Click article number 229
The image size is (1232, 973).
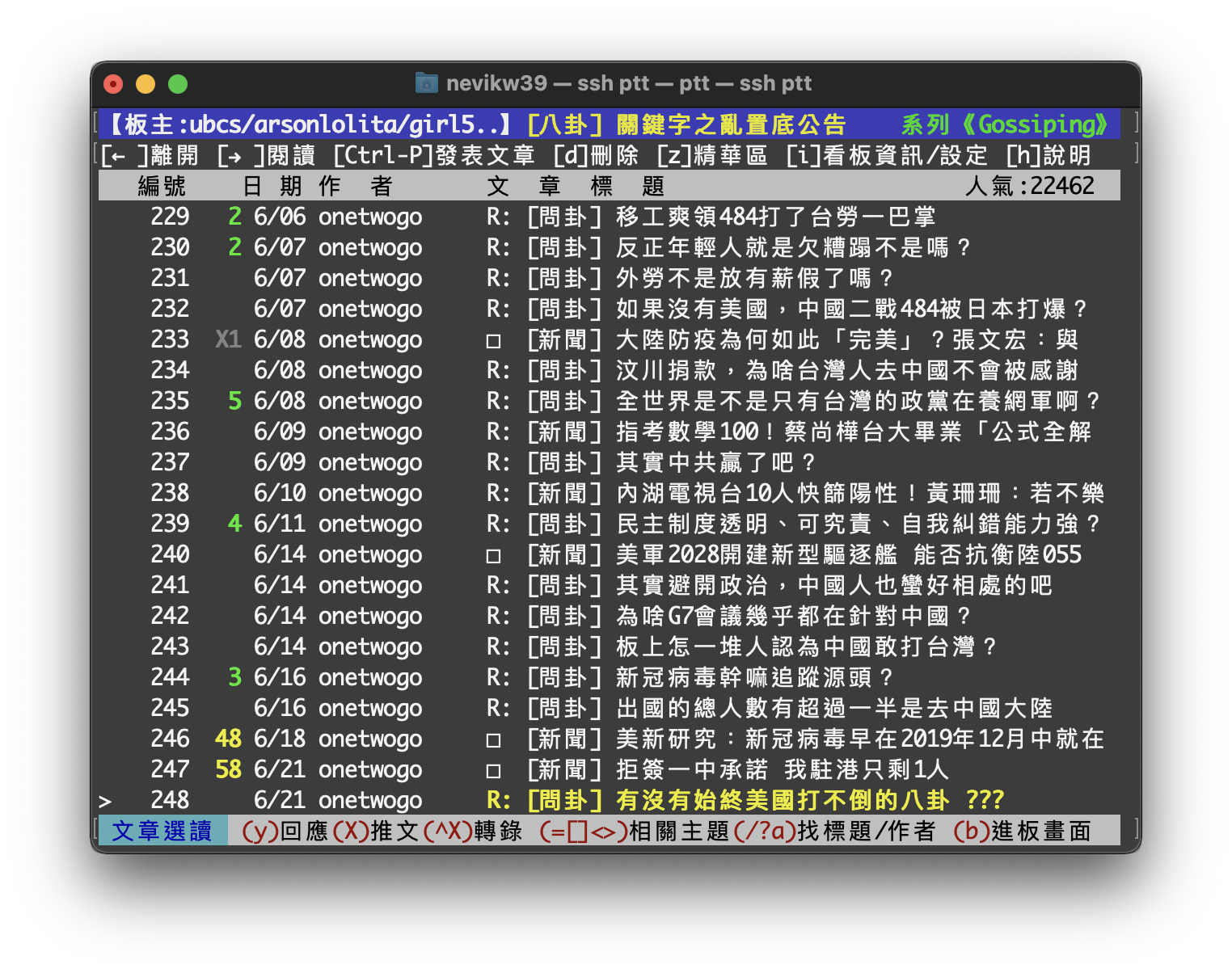170,217
